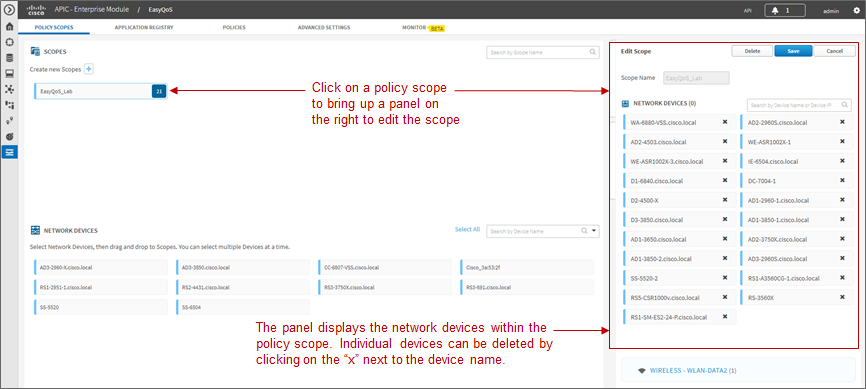Remove WA-6880-VSS.cisco.local device with x
The image size is (866, 389).
click(725, 122)
